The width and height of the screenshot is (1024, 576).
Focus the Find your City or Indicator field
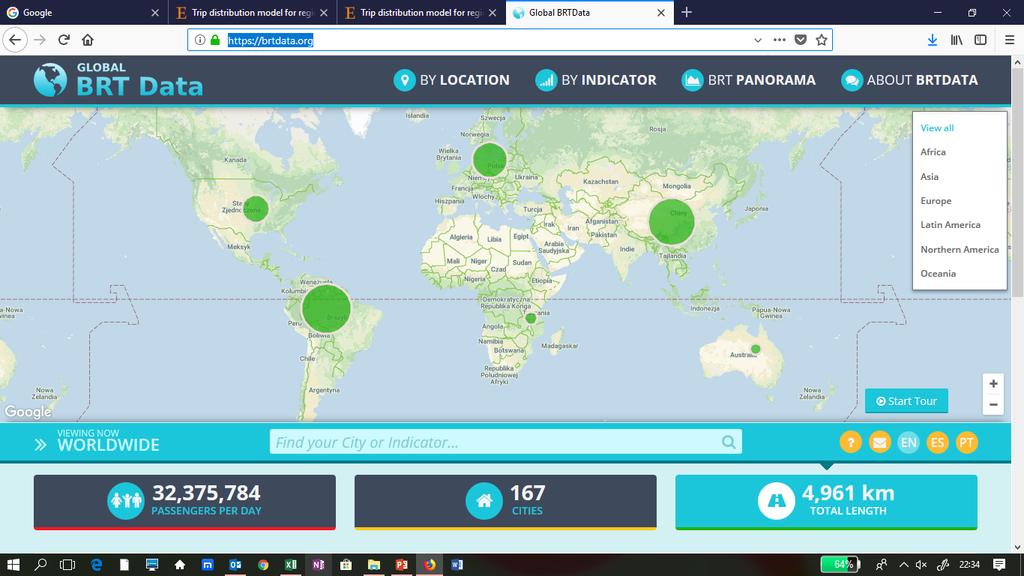point(505,442)
